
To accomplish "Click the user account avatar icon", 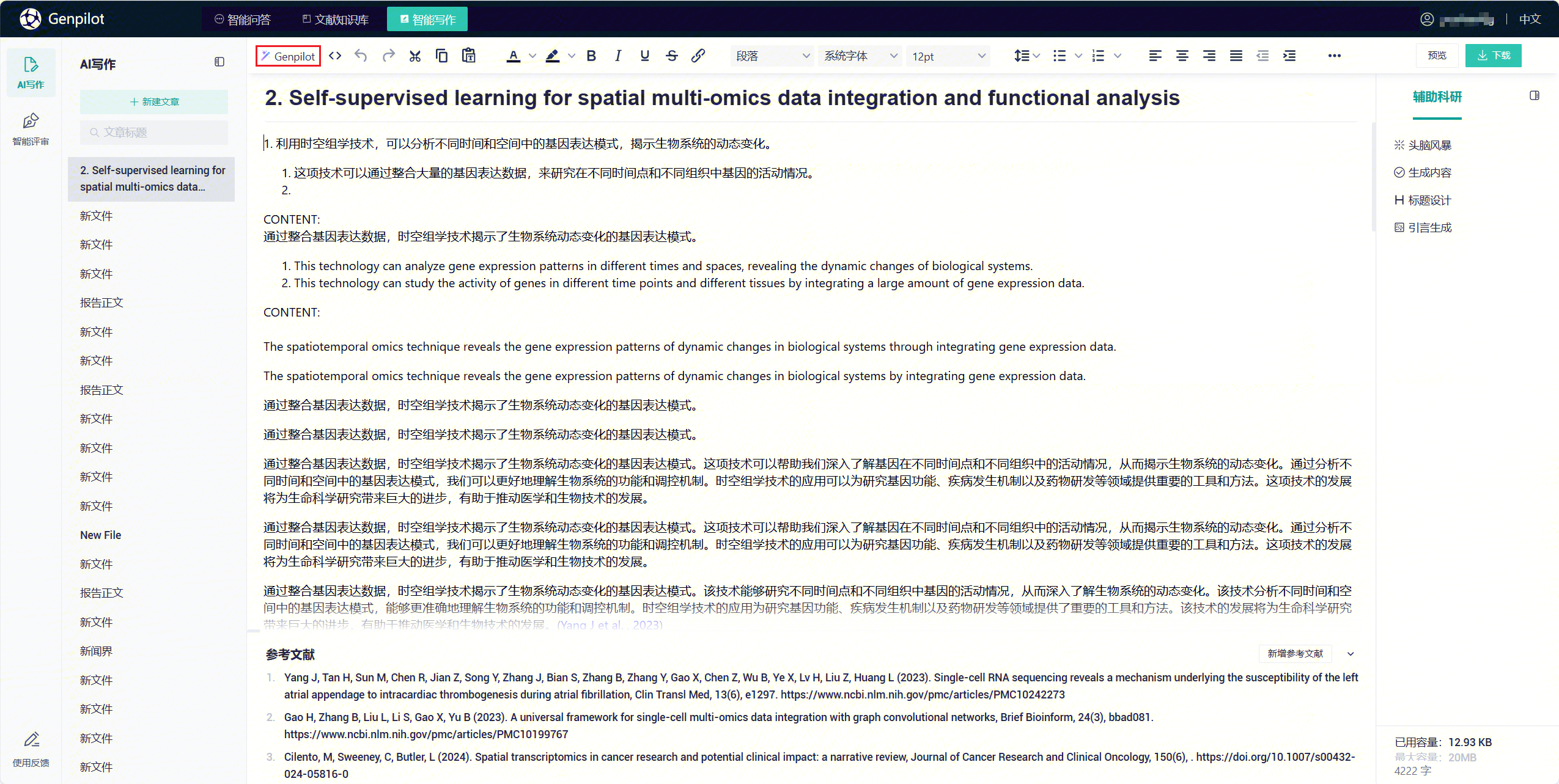I will pos(1427,19).
